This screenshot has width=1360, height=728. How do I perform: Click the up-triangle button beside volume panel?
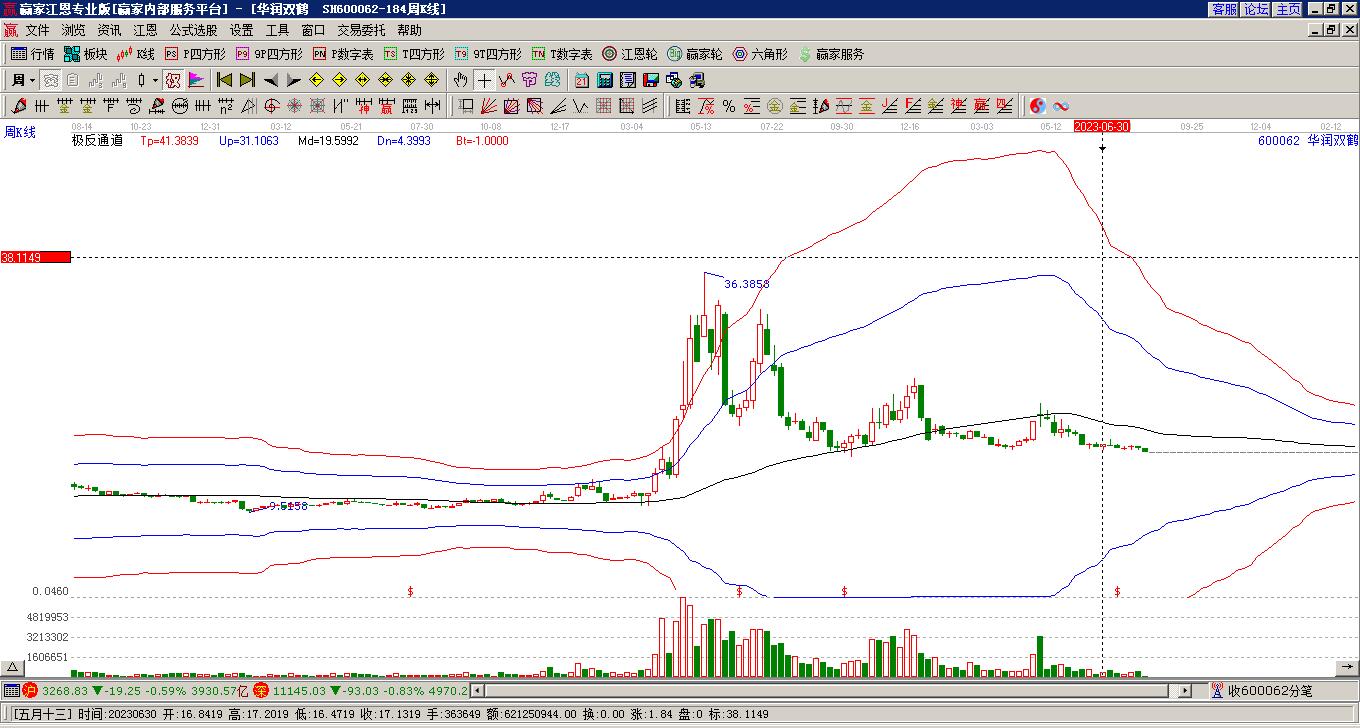12,668
